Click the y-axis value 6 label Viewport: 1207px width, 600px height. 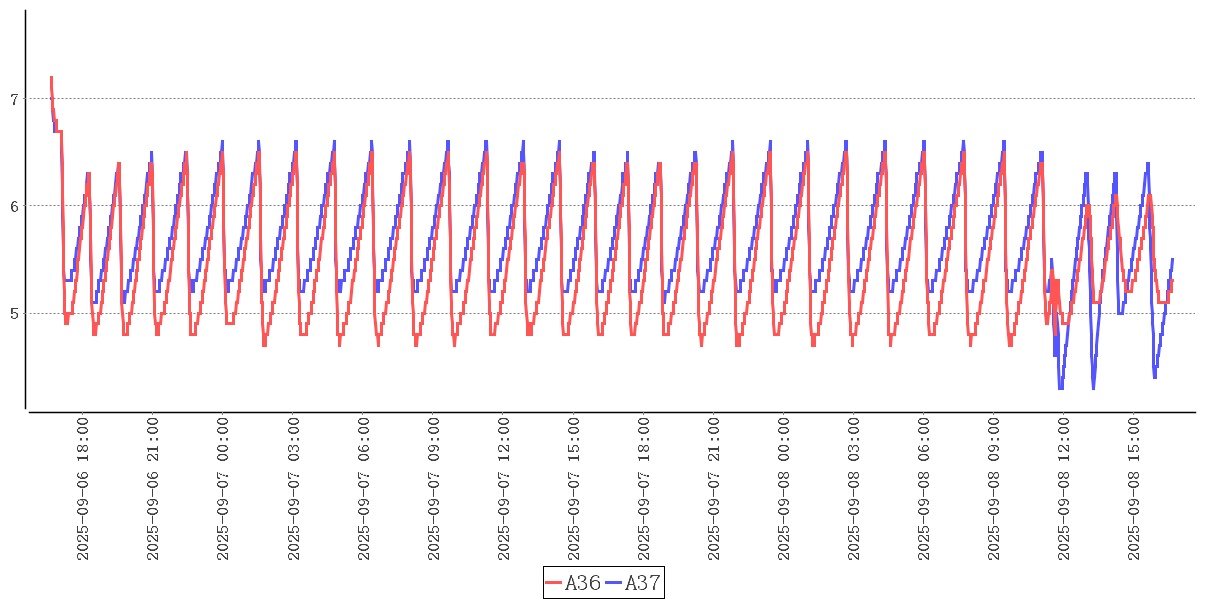point(13,206)
